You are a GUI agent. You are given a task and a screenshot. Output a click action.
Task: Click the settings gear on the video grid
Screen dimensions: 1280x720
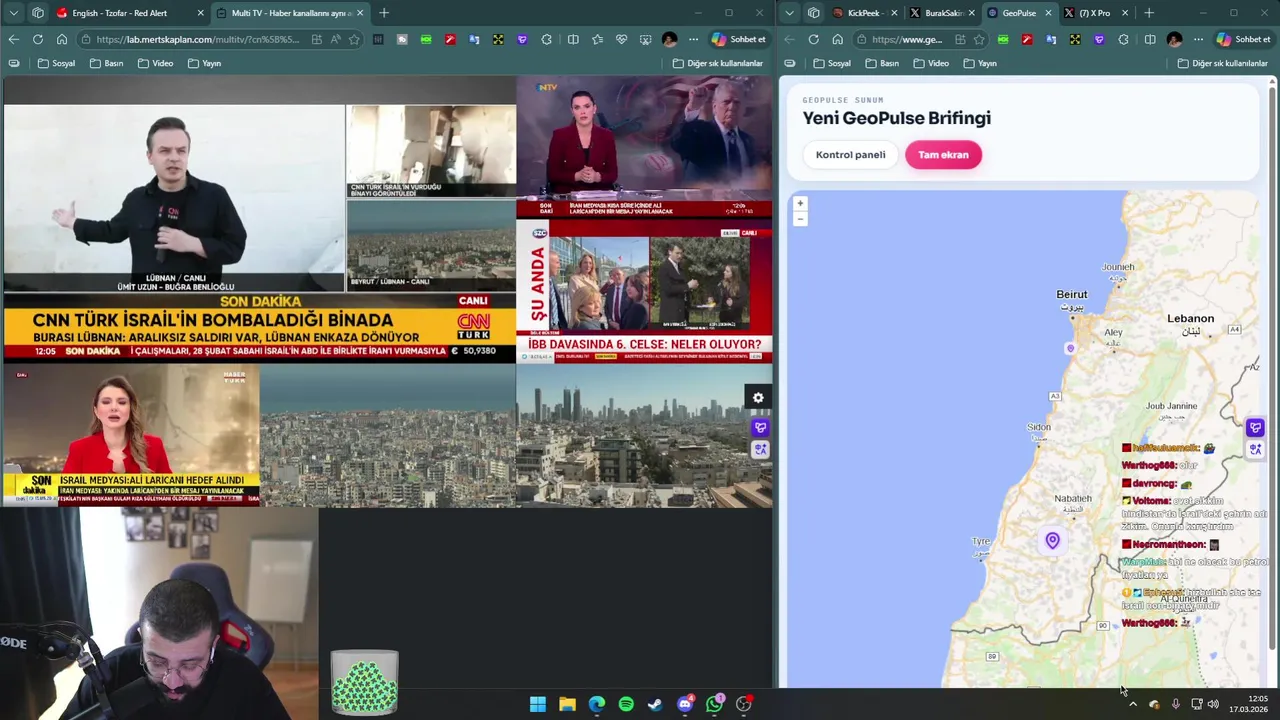click(758, 398)
